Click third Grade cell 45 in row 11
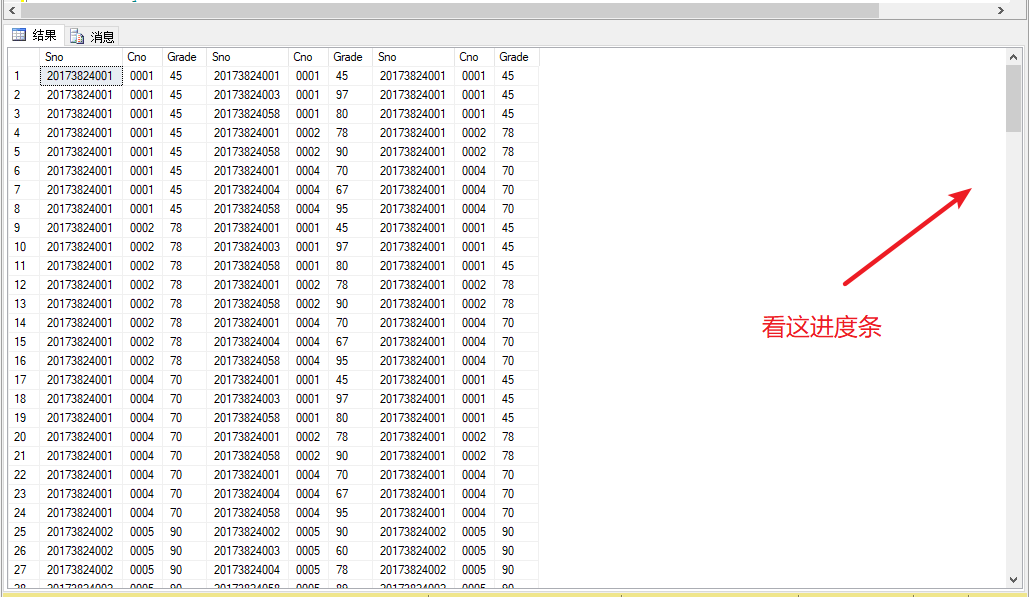Screen dimensions: 1029x597 pyautogui.click(x=516, y=266)
